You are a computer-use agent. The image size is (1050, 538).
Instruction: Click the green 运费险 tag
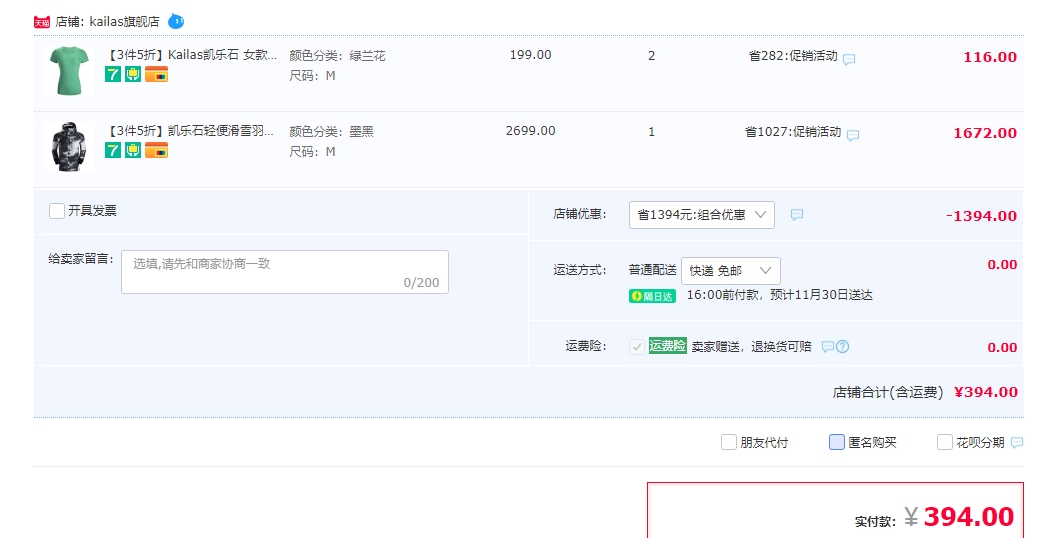(668, 346)
